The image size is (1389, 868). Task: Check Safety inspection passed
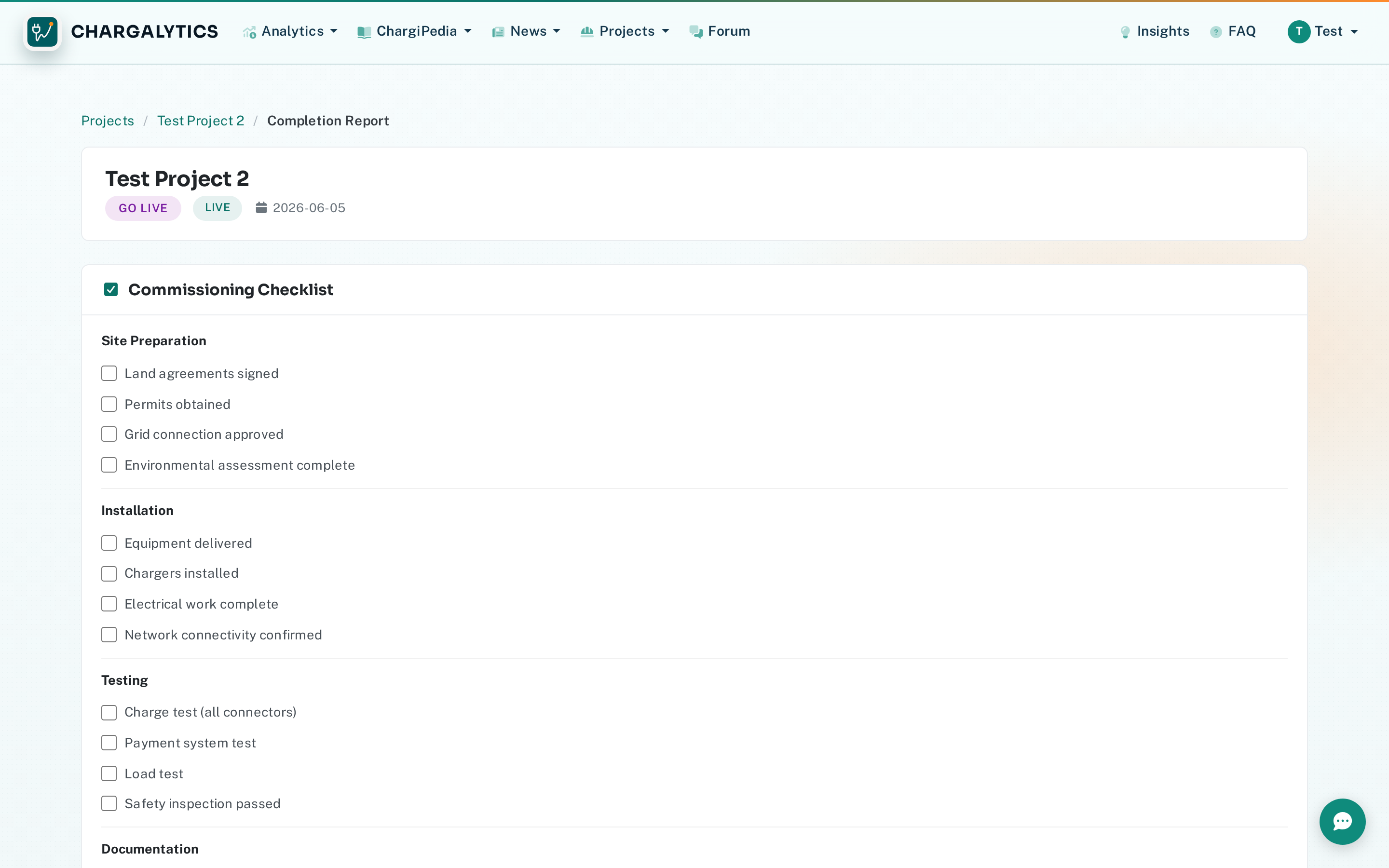(x=109, y=804)
